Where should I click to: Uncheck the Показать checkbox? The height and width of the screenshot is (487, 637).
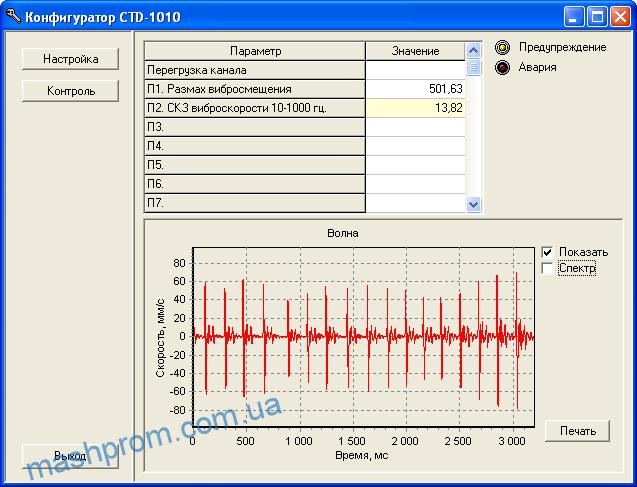tap(547, 252)
